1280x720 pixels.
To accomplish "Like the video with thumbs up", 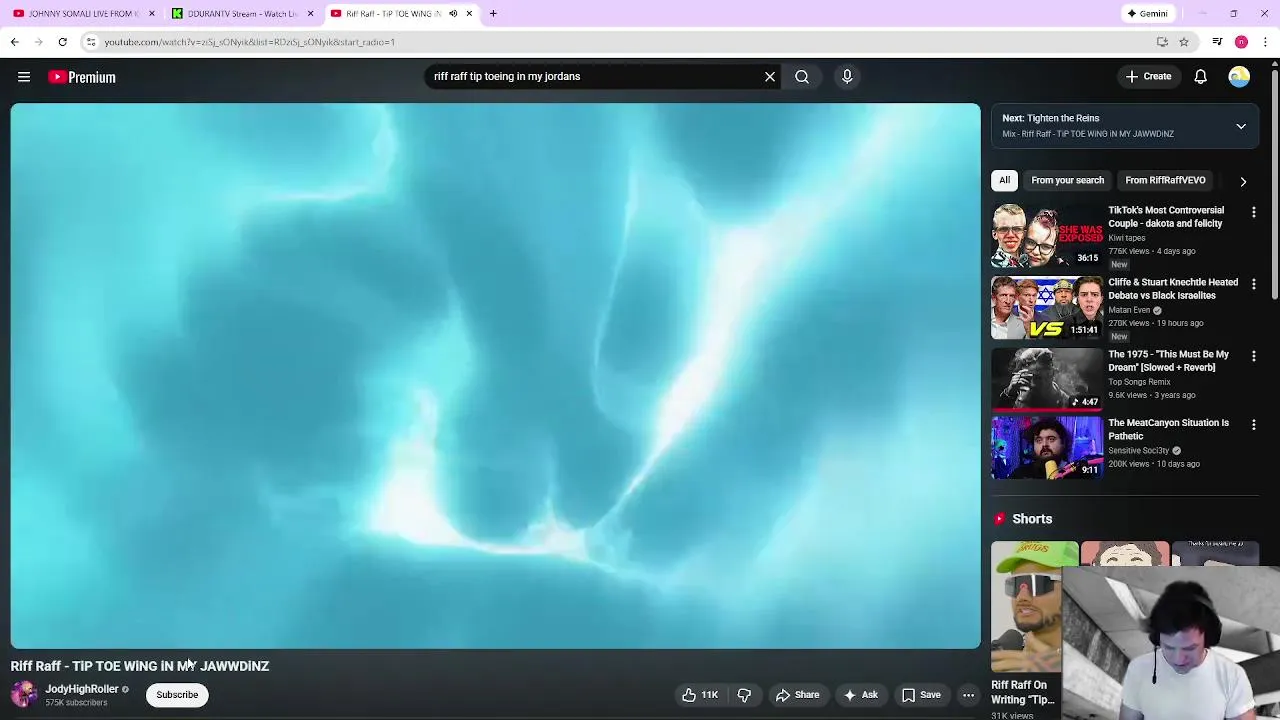I will pyautogui.click(x=700, y=695).
